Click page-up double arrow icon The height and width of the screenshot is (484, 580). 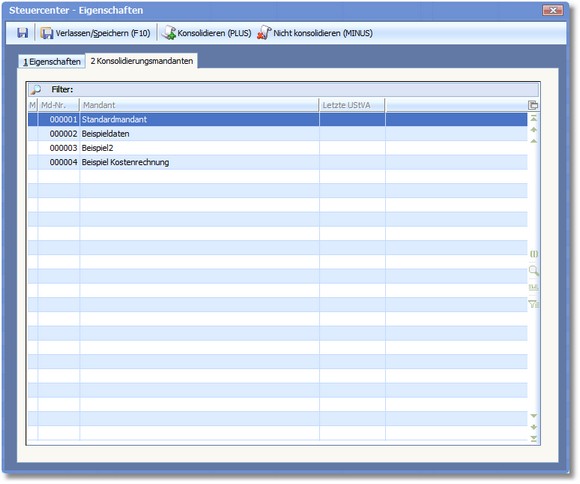pyautogui.click(x=533, y=130)
